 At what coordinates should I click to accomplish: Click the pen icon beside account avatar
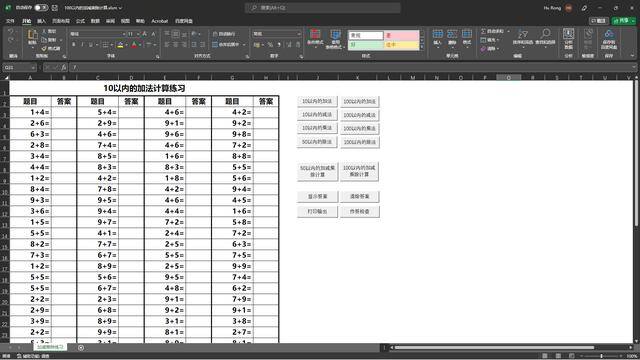point(584,8)
